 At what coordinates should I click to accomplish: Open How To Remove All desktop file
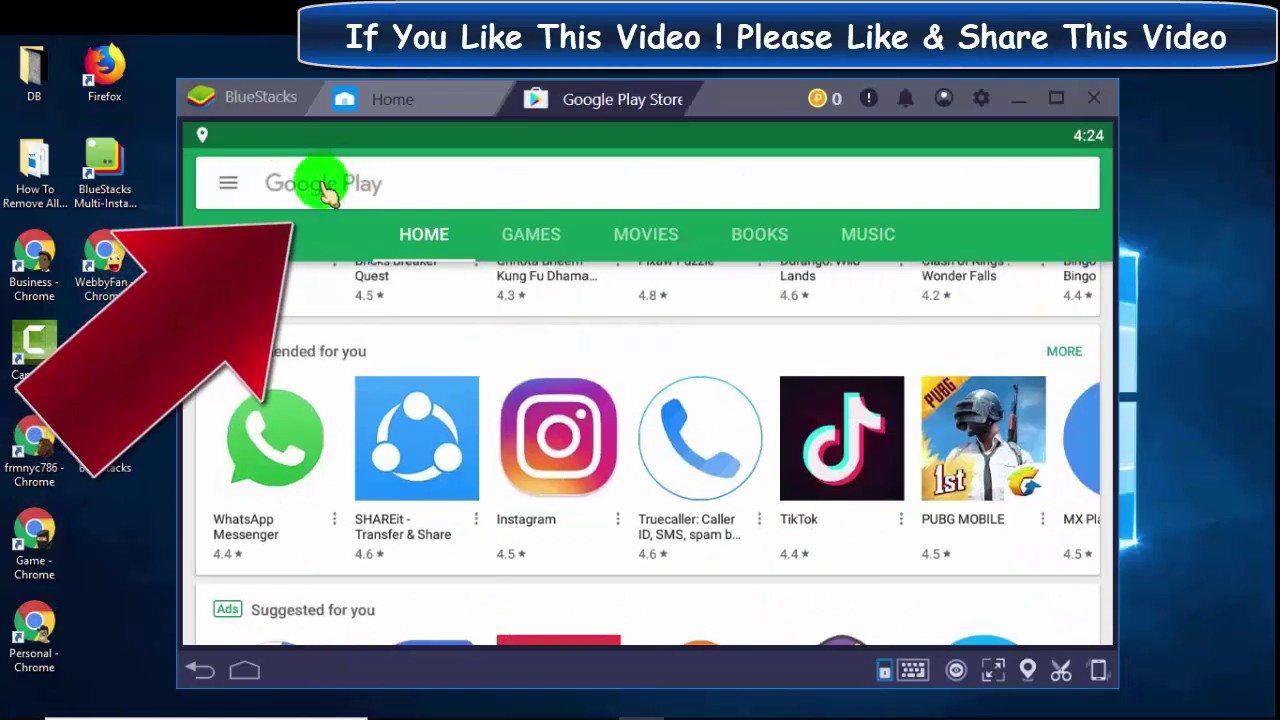click(34, 174)
